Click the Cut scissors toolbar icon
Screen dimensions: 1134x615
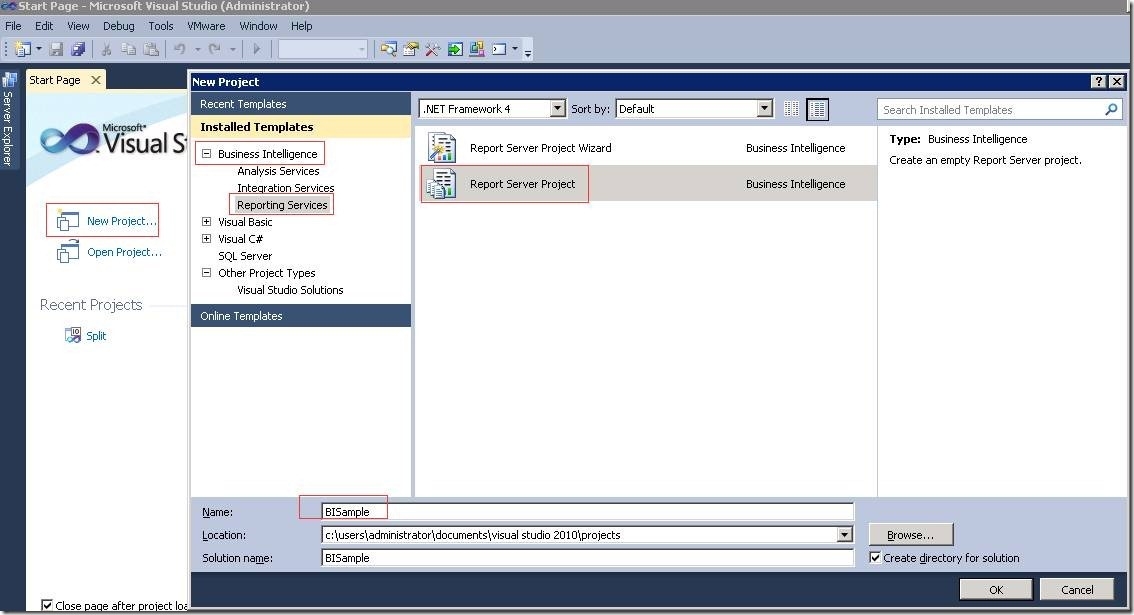click(x=106, y=49)
